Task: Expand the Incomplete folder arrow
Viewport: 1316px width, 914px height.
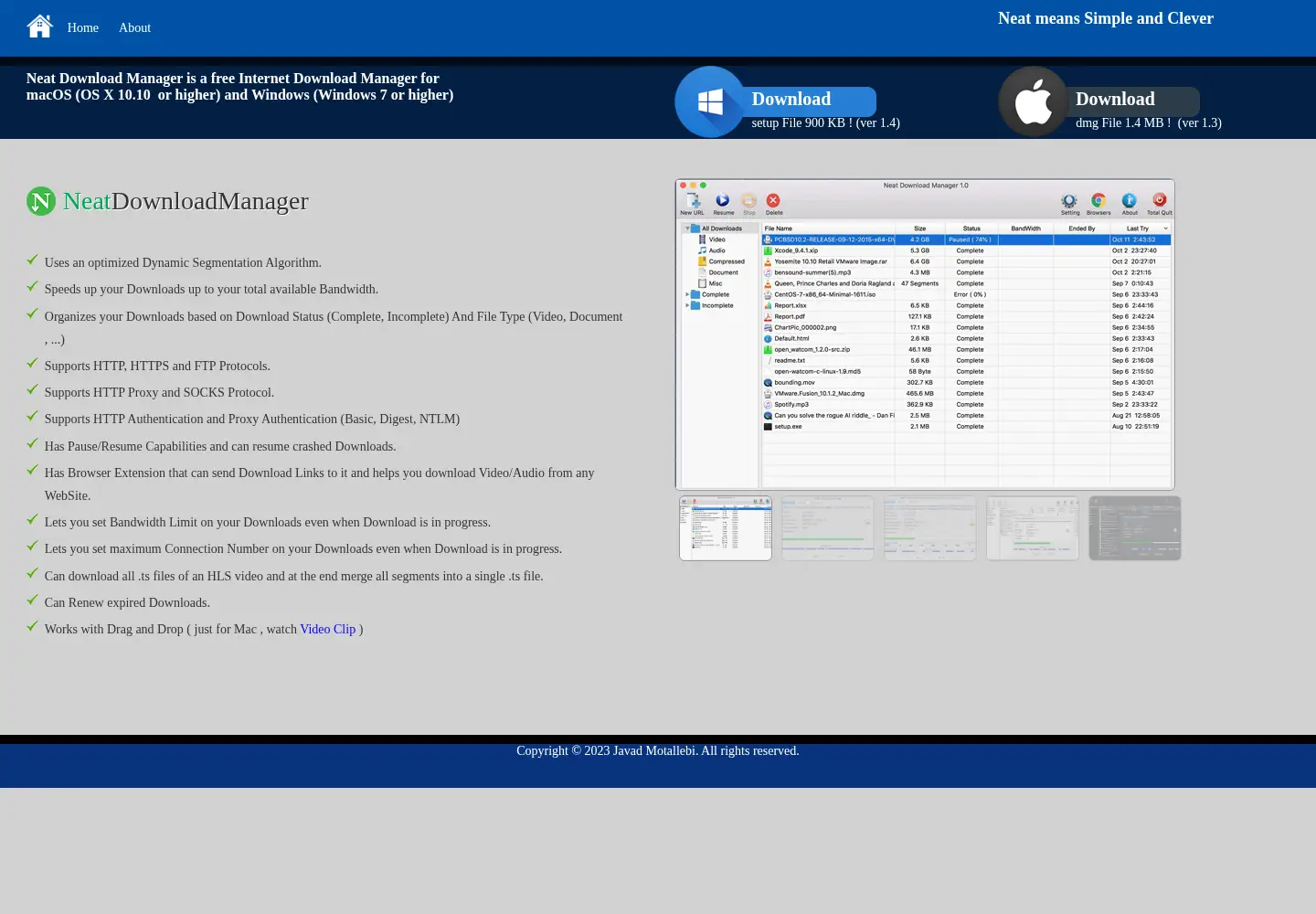Action: click(x=686, y=305)
